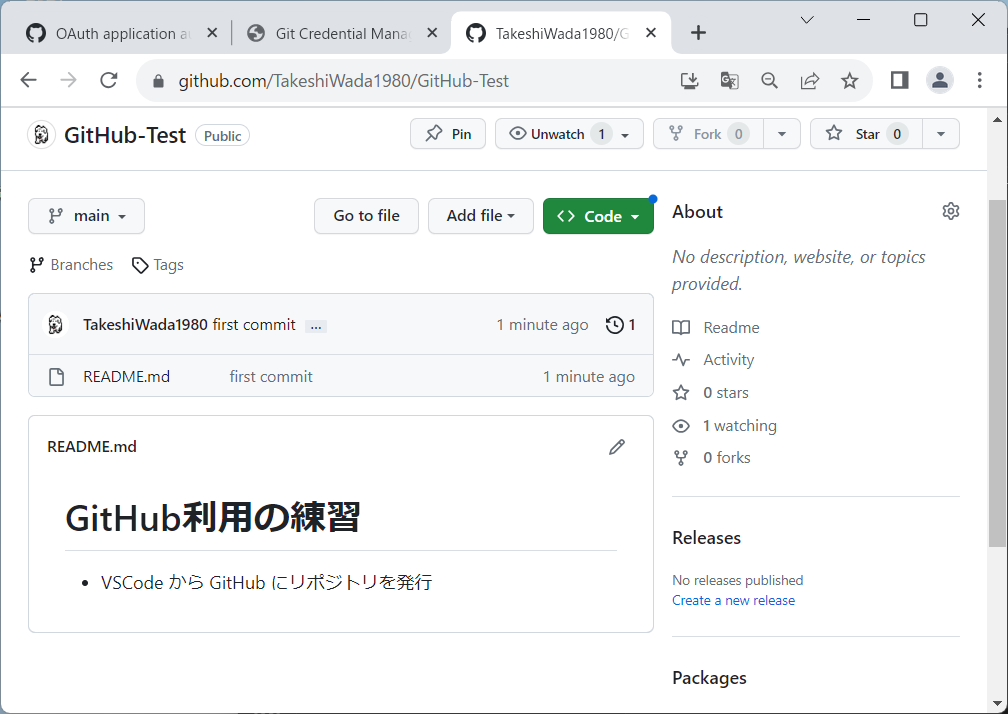Expand the green Code dropdown
1008x714 pixels.
click(598, 216)
